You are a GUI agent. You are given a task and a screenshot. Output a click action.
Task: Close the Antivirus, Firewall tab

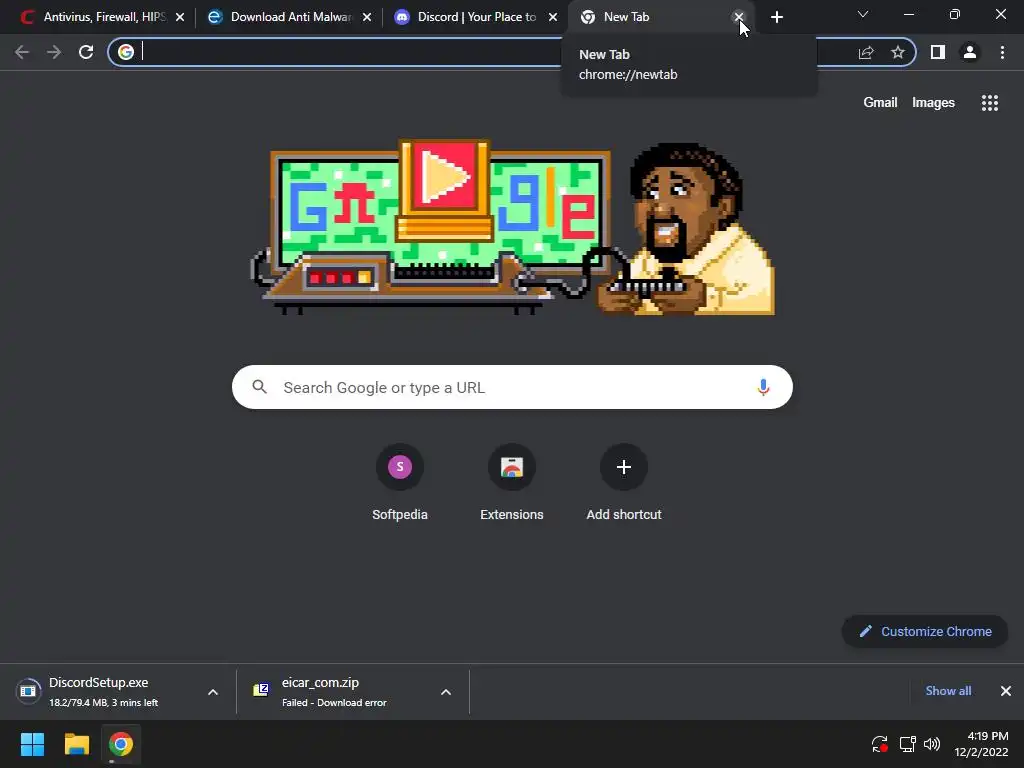pos(180,17)
